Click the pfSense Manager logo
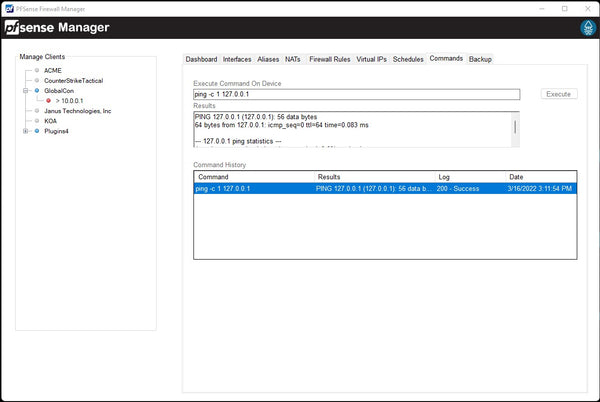600x402 pixels. pos(57,28)
